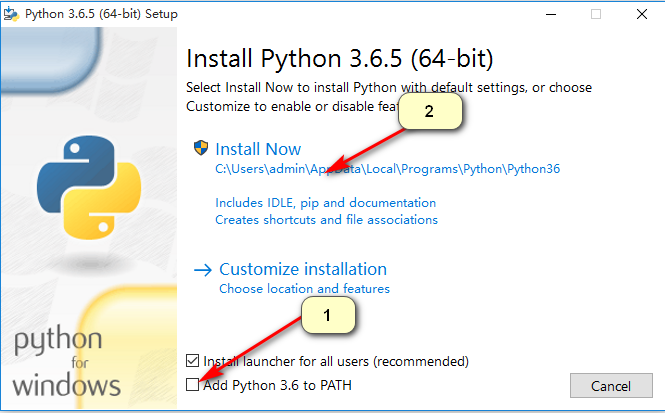Click the Python setup title bar icon
The height and width of the screenshot is (413, 665).
click(x=11, y=14)
